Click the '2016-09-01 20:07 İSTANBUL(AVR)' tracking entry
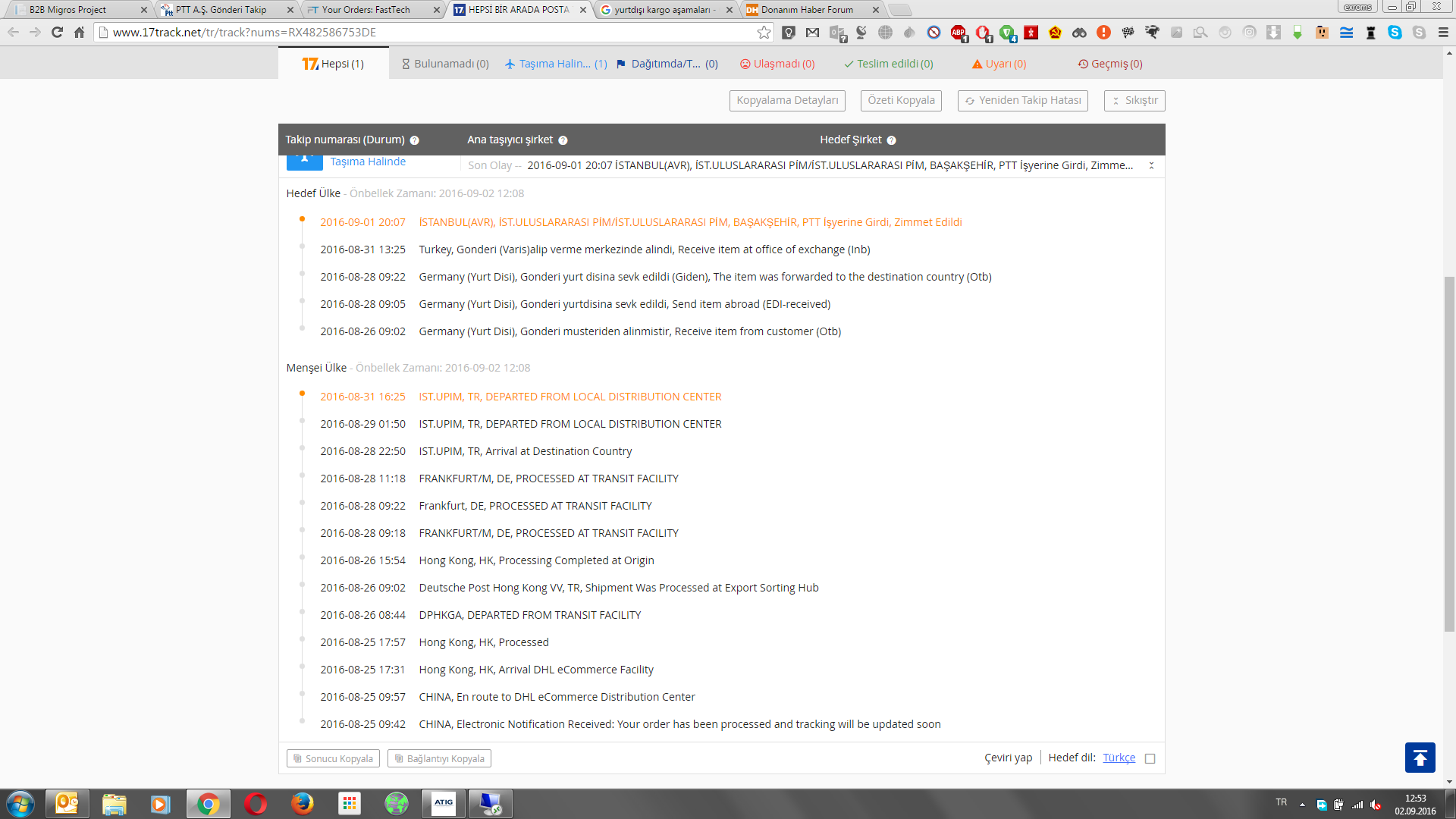 point(641,222)
